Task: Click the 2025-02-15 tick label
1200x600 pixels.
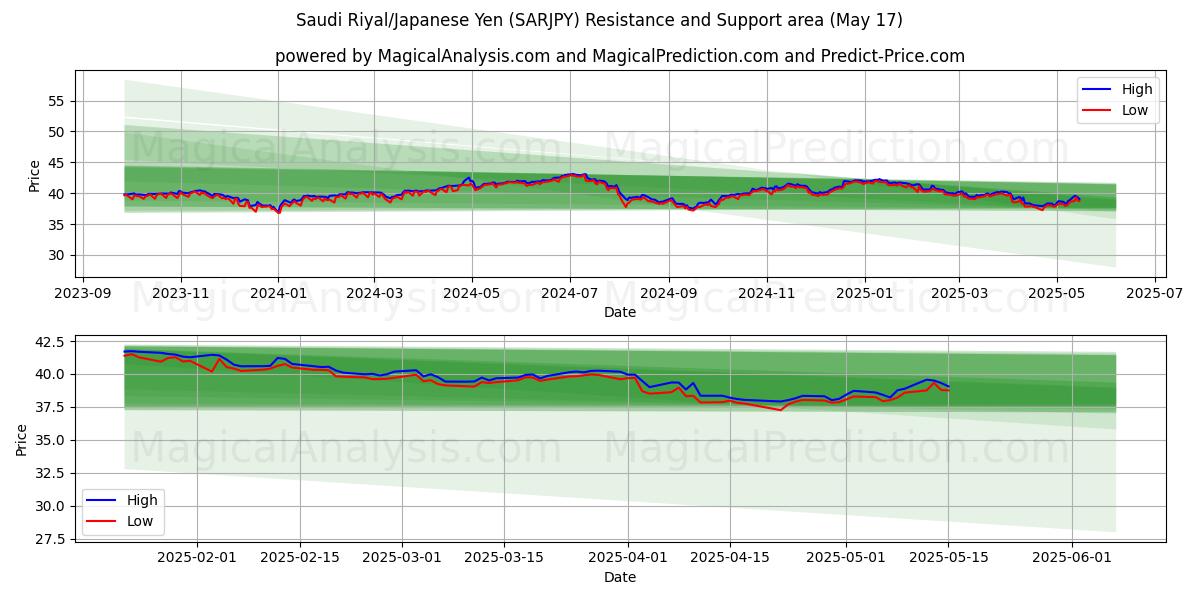Action: point(300,557)
